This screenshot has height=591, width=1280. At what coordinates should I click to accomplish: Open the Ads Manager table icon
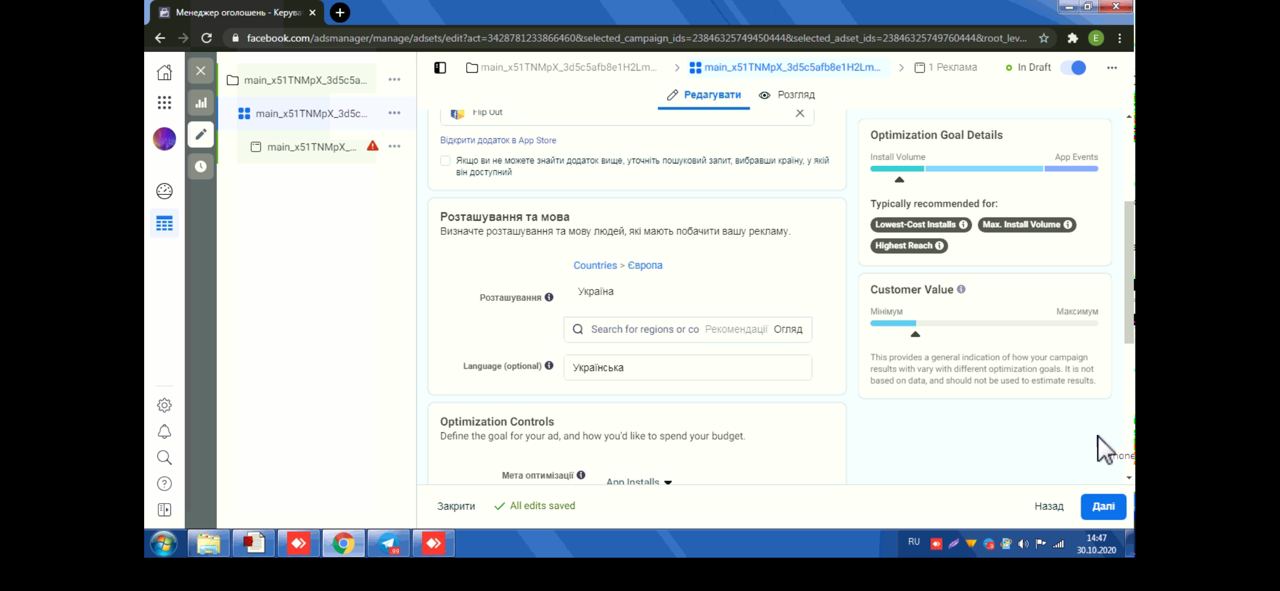click(x=164, y=223)
